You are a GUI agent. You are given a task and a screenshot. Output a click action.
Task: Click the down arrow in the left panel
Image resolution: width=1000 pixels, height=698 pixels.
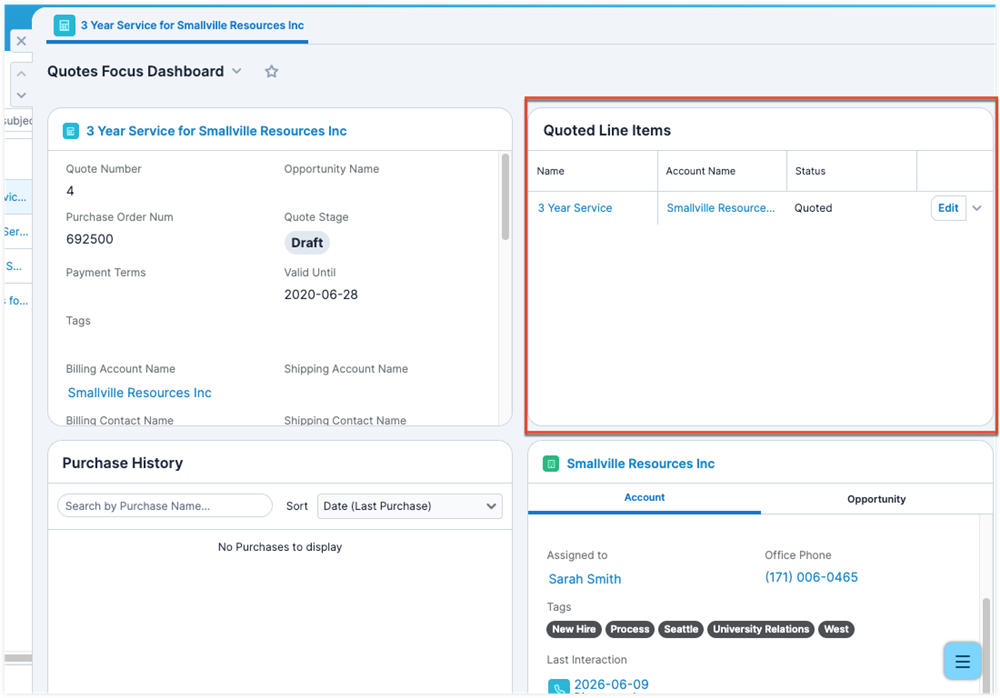[x=21, y=95]
